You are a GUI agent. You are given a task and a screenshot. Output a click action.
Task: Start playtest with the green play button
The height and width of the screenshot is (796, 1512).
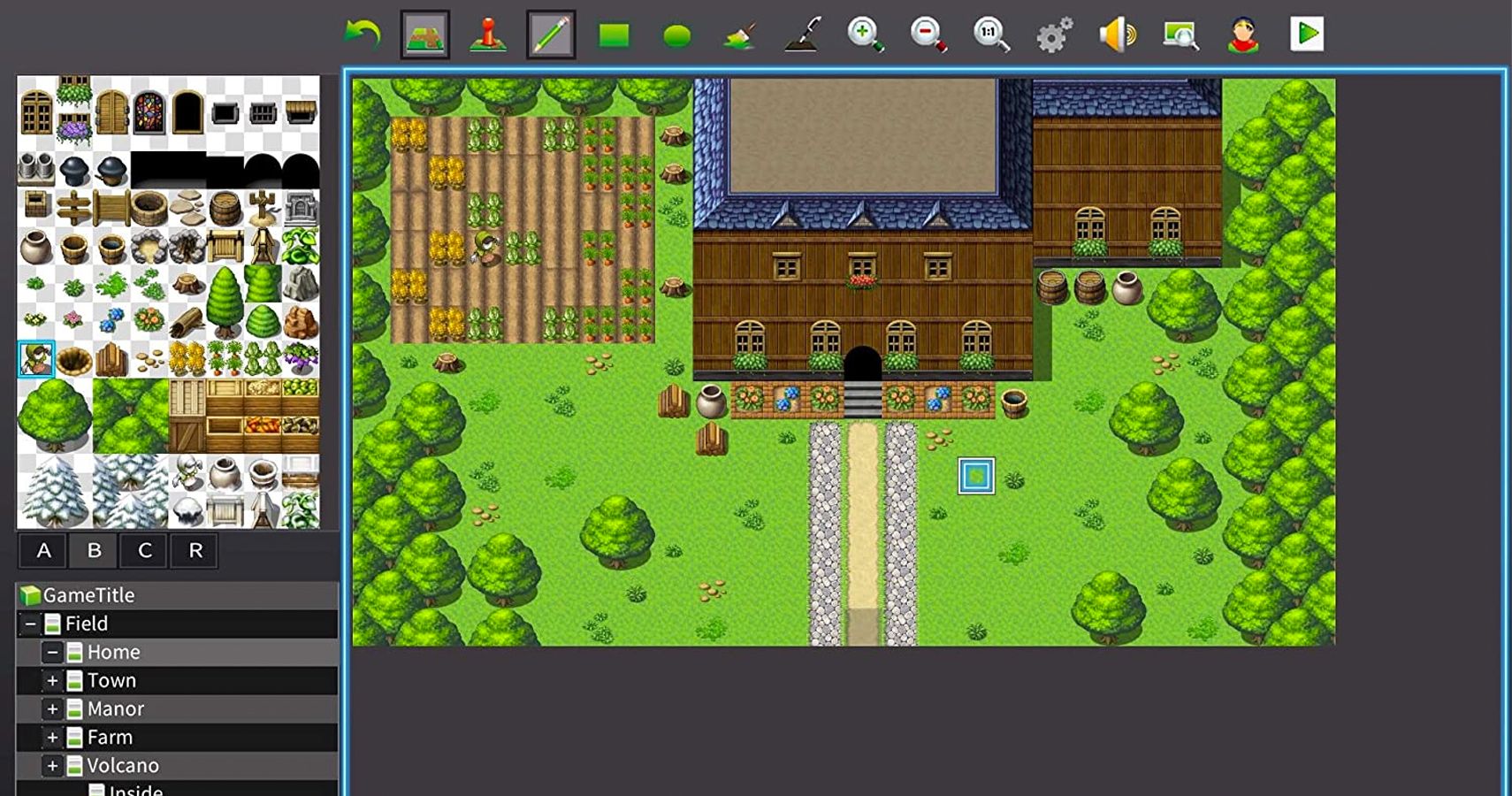tap(1307, 34)
